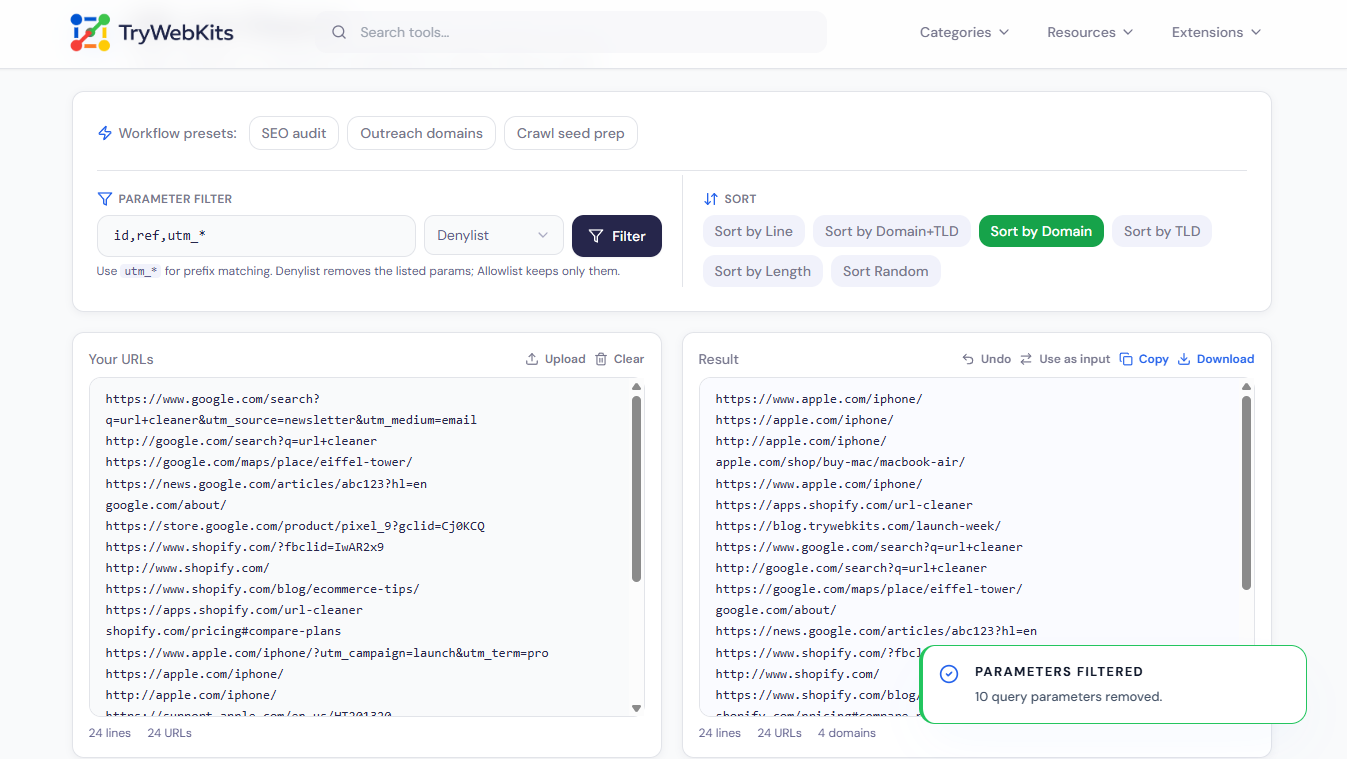Click the Copy label in Result panel
This screenshot has width=1347, height=759.
coord(1154,359)
